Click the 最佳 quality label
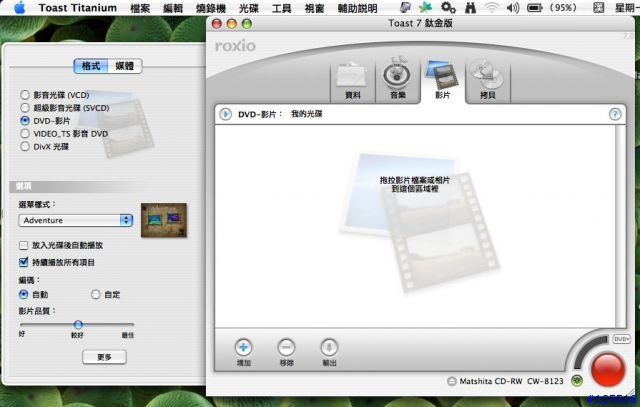 (x=128, y=335)
